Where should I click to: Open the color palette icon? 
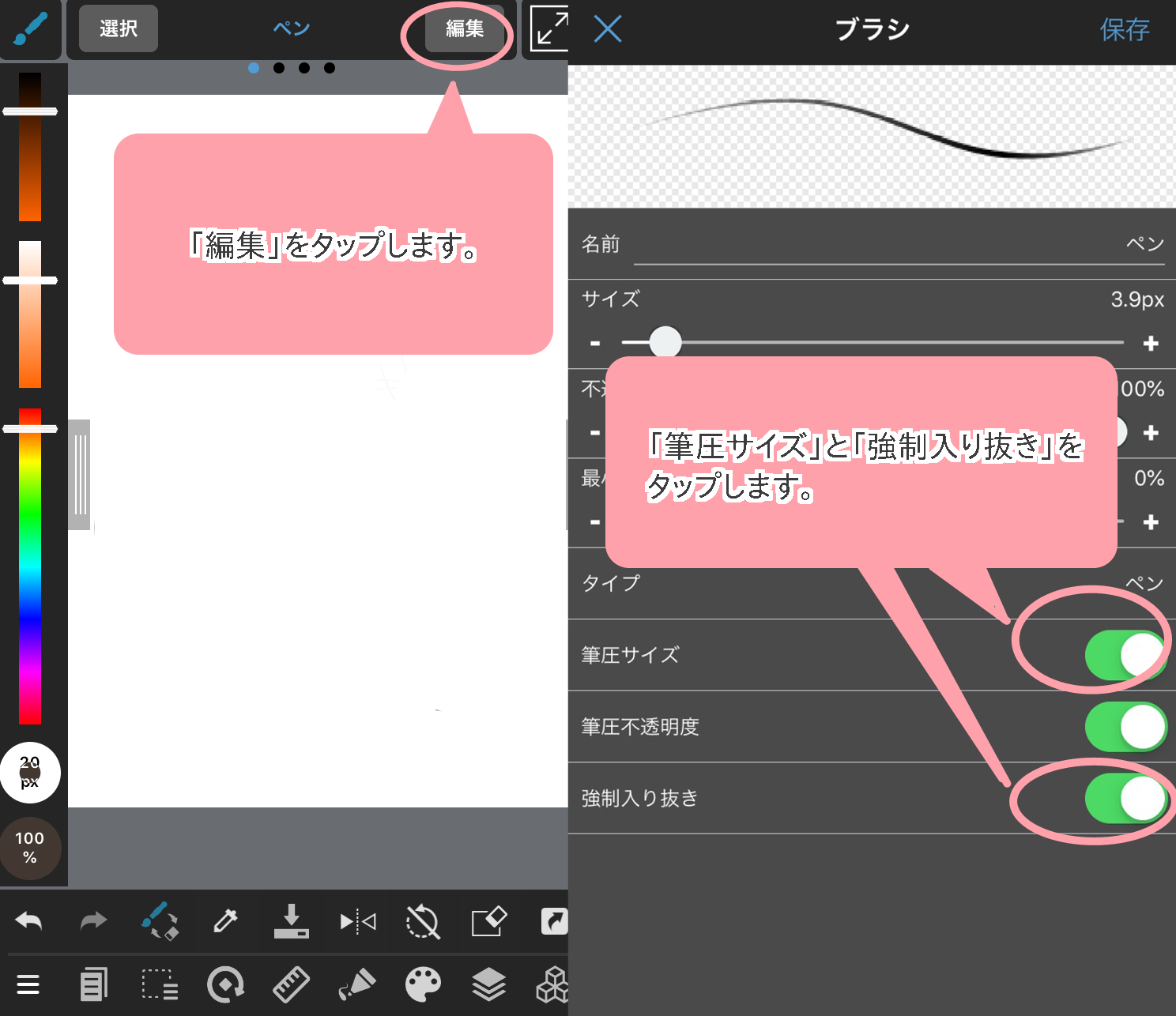coord(423,984)
